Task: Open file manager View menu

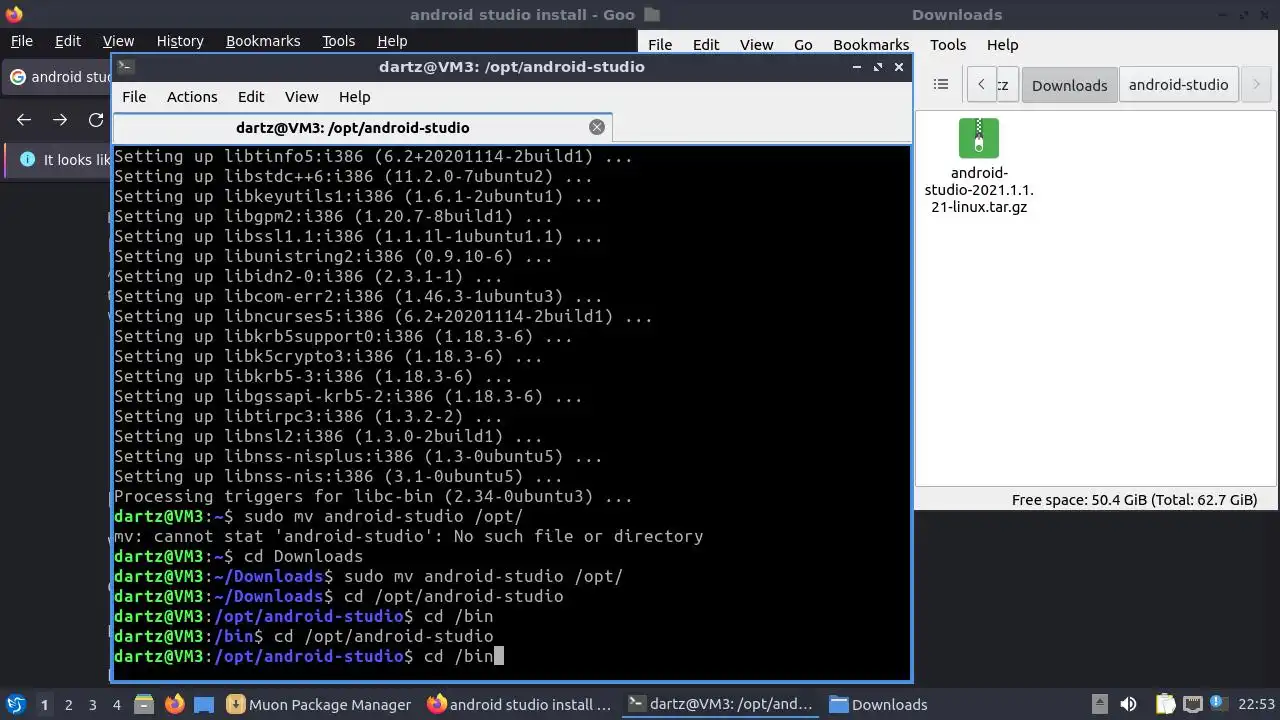Action: (756, 45)
